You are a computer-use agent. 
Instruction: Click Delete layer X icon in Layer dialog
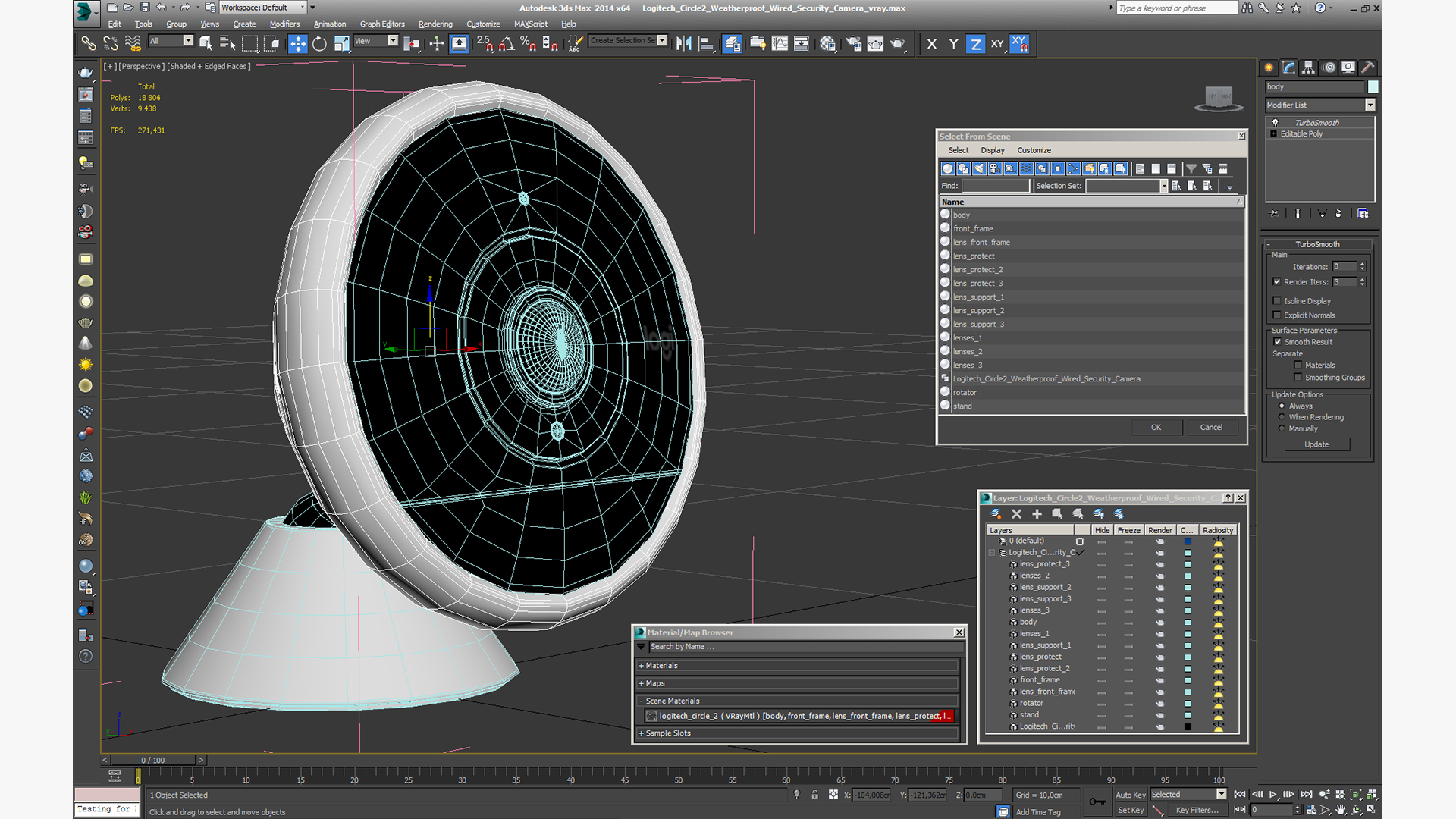[x=1016, y=514]
